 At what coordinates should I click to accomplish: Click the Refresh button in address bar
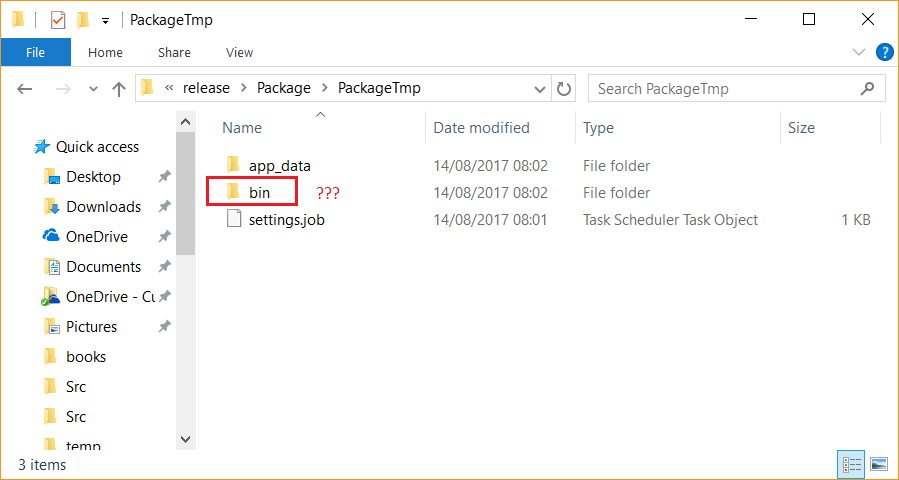pyautogui.click(x=564, y=88)
